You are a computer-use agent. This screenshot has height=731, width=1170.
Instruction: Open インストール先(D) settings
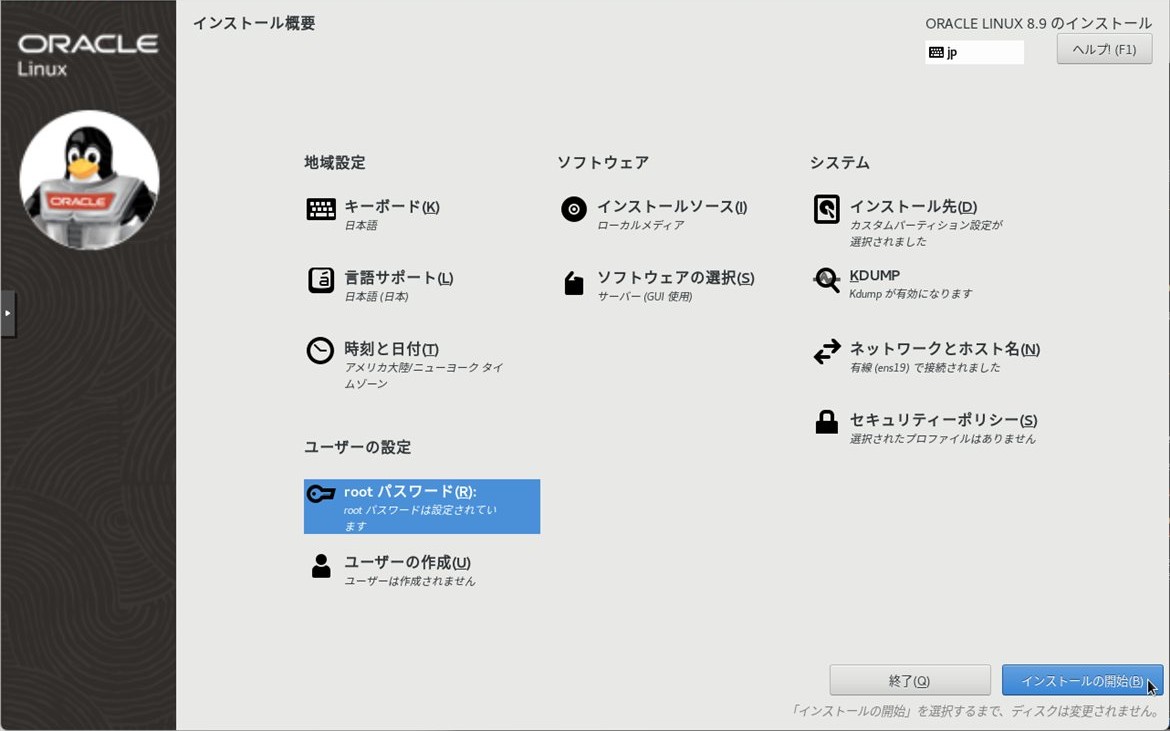pos(913,207)
